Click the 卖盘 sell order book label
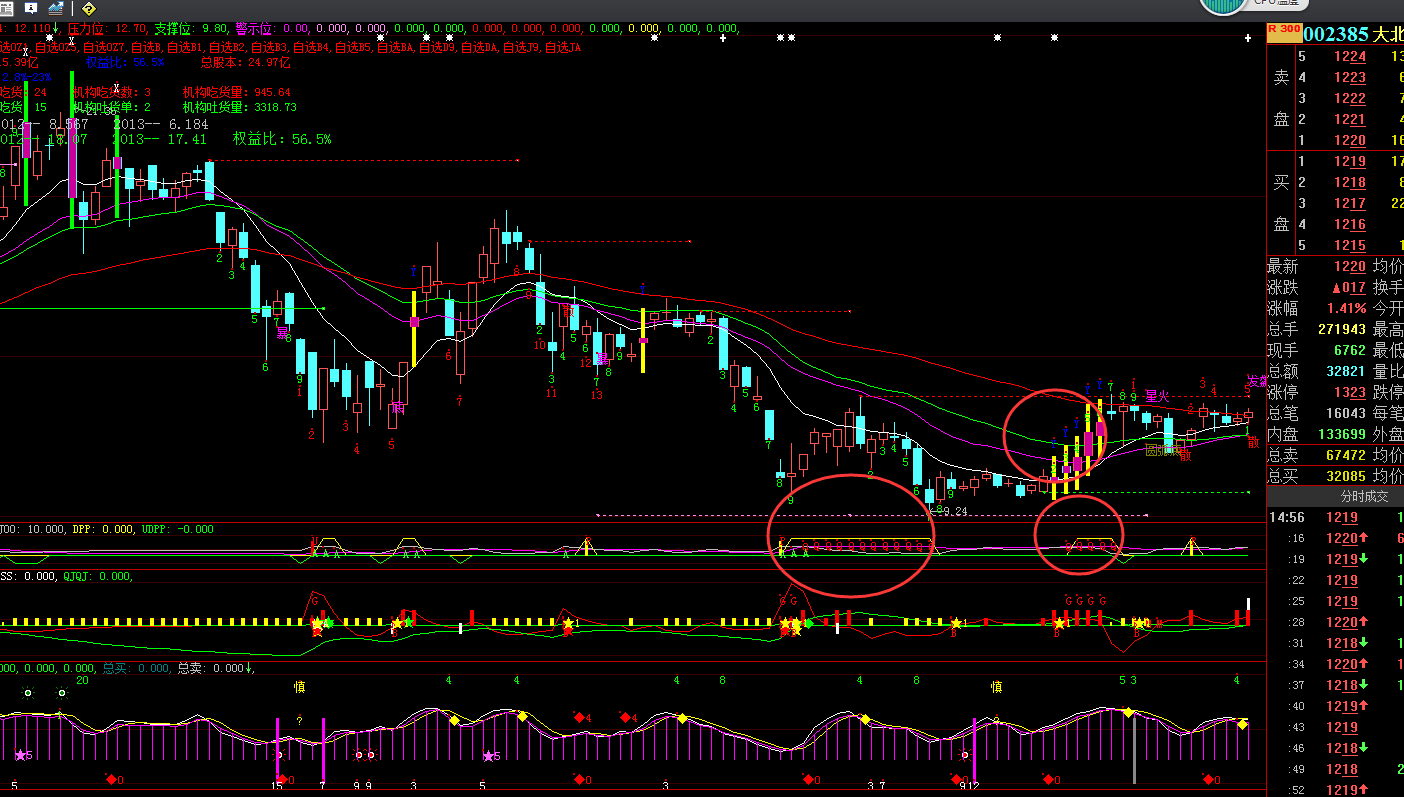 coord(1281,98)
